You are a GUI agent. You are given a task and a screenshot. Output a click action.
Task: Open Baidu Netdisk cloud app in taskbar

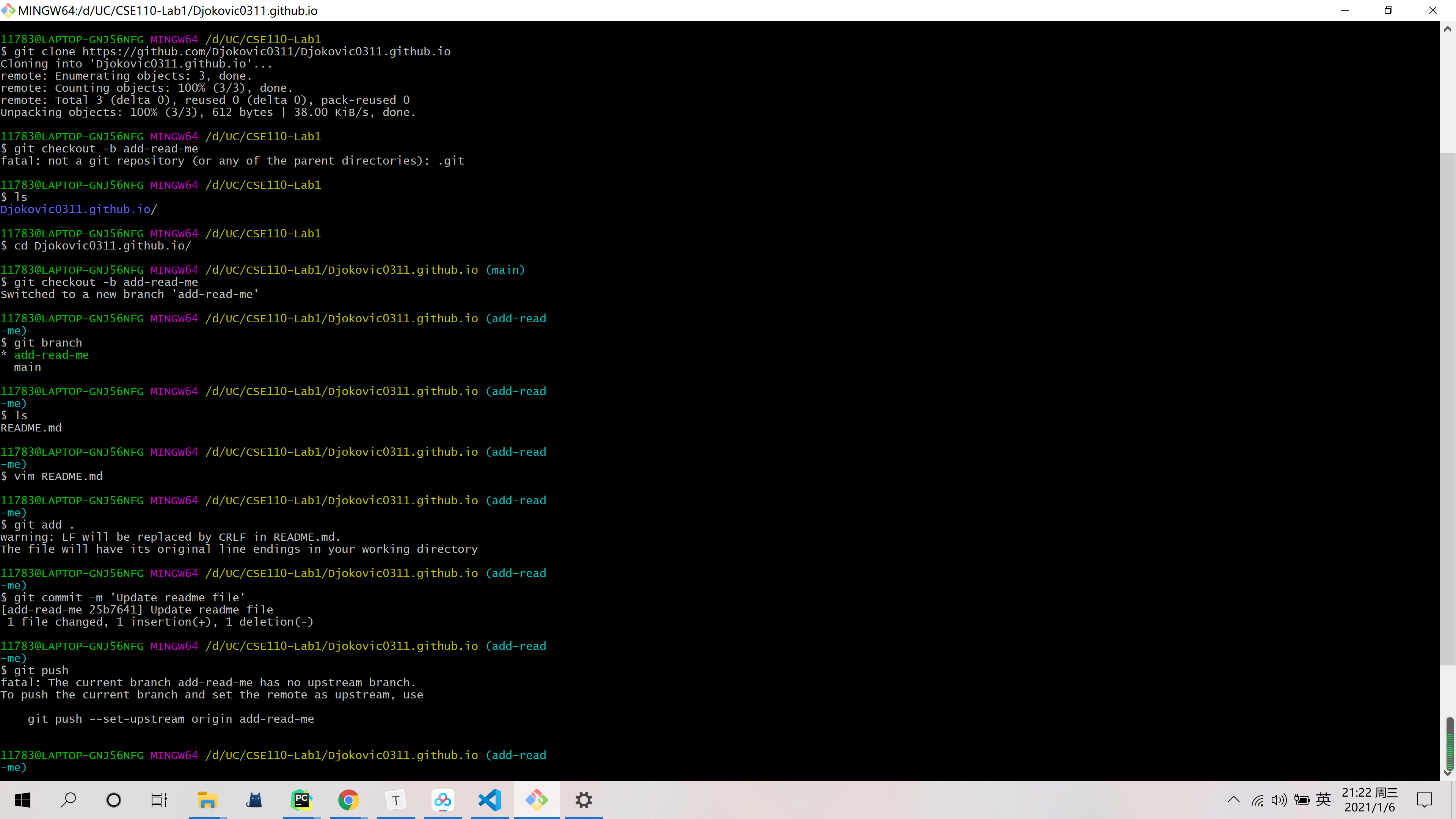coord(442,800)
